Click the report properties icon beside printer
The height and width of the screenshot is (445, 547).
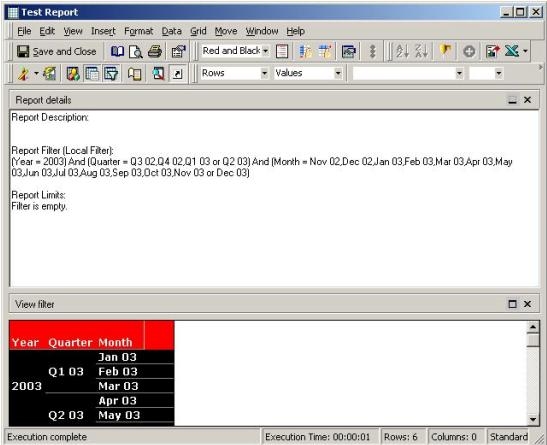(x=178, y=52)
